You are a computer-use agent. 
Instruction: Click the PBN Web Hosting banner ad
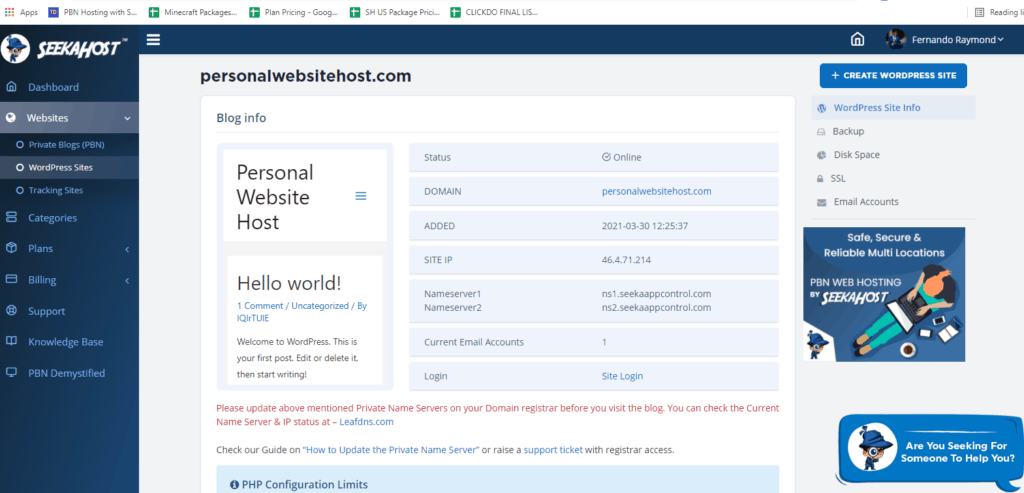tap(884, 294)
